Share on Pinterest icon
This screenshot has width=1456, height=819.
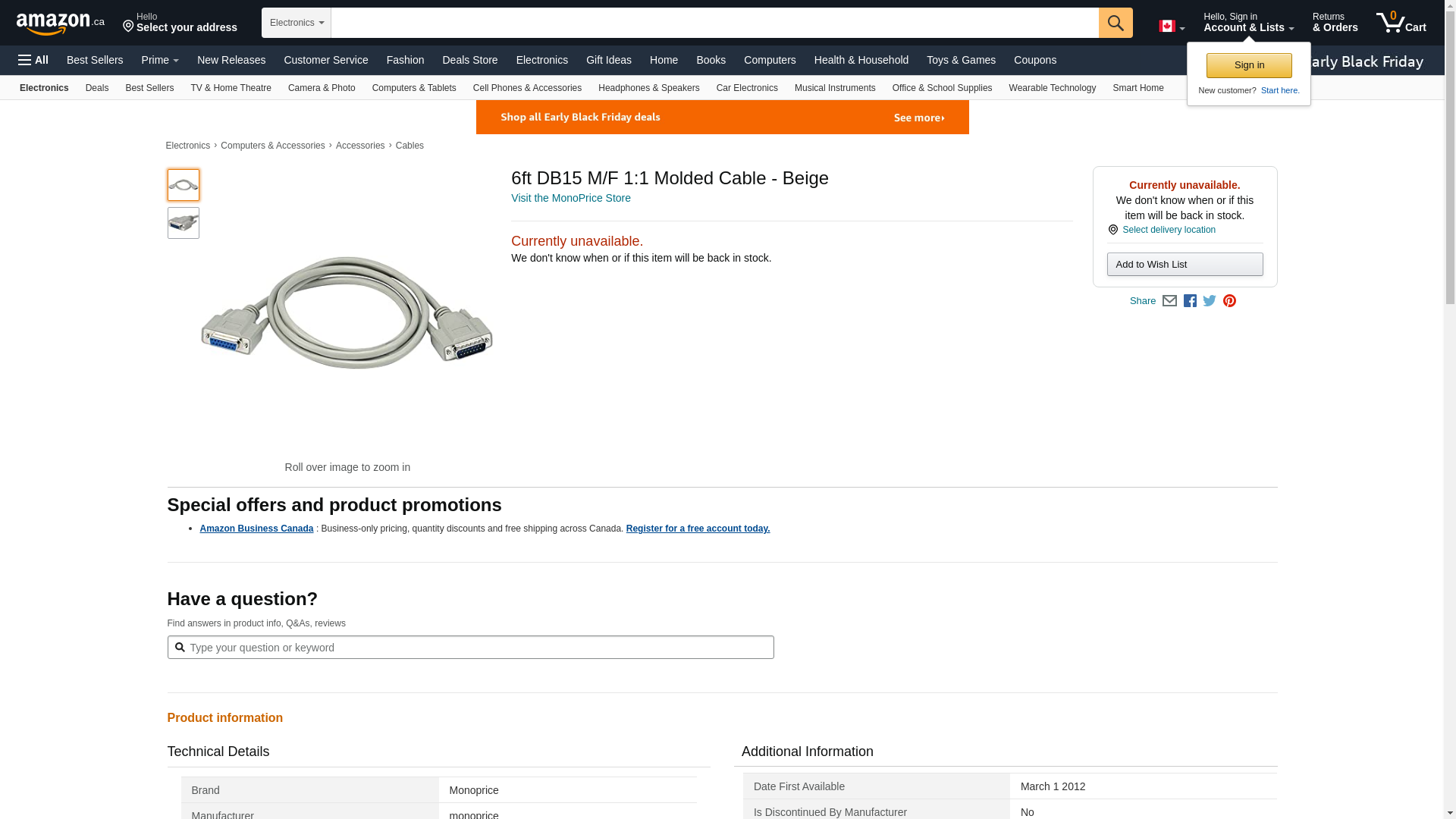click(1229, 301)
